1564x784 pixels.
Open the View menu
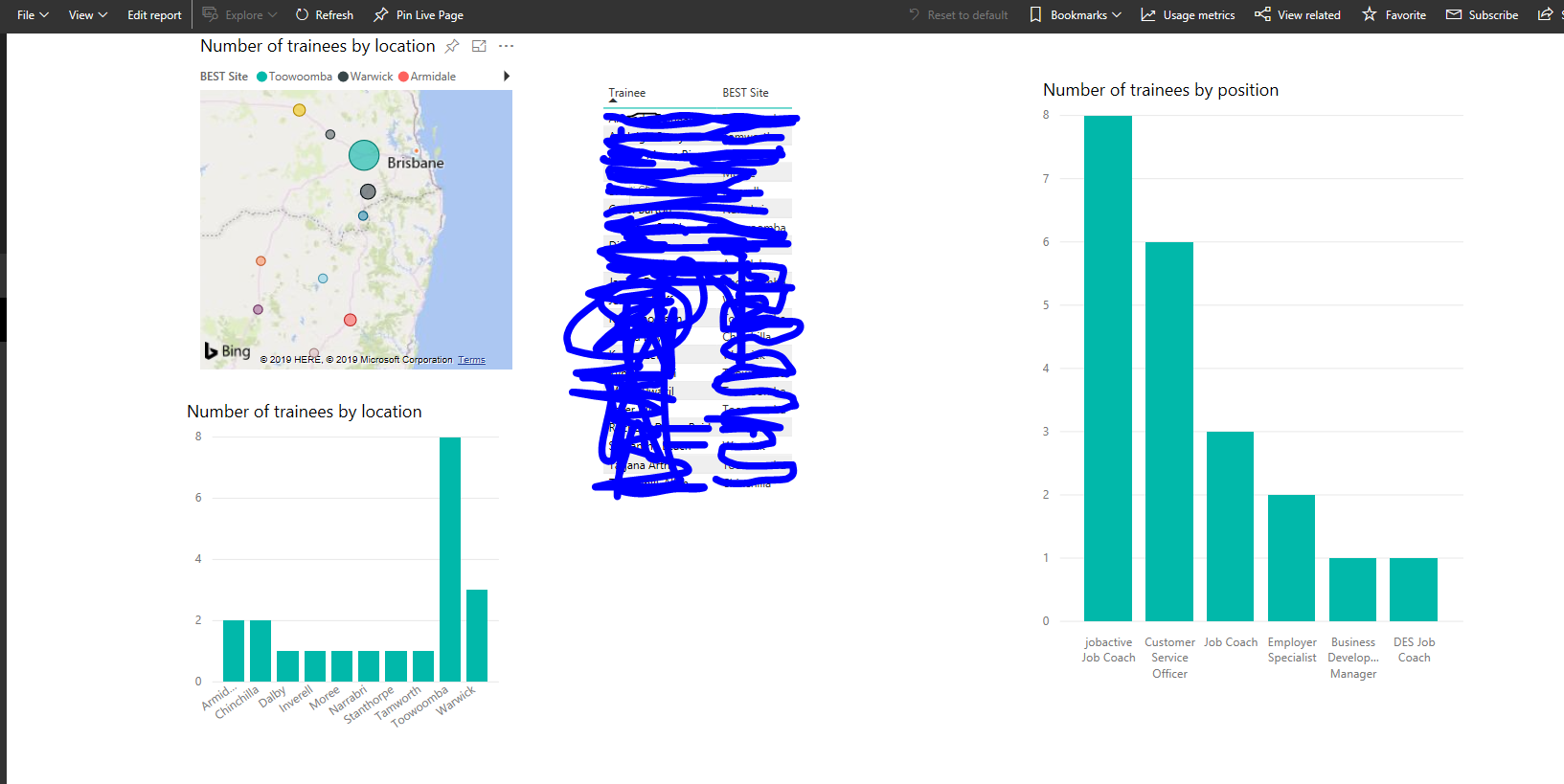coord(88,15)
